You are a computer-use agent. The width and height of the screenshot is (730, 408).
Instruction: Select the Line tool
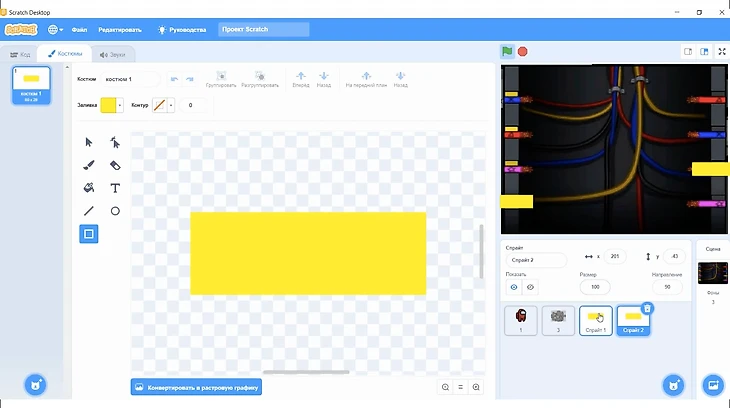pos(89,211)
